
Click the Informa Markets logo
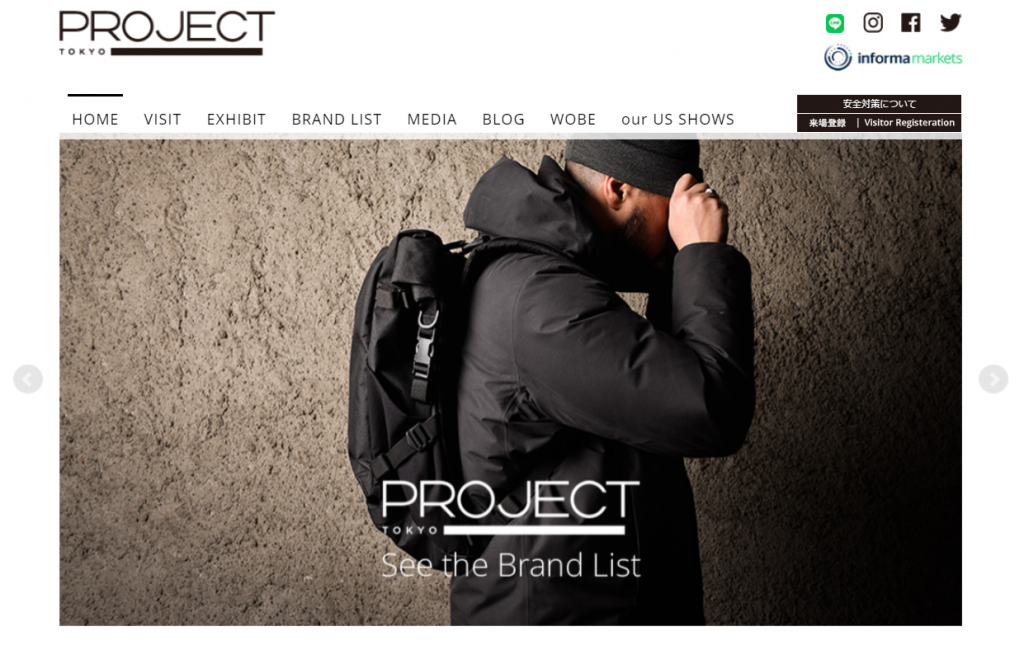(x=893, y=57)
